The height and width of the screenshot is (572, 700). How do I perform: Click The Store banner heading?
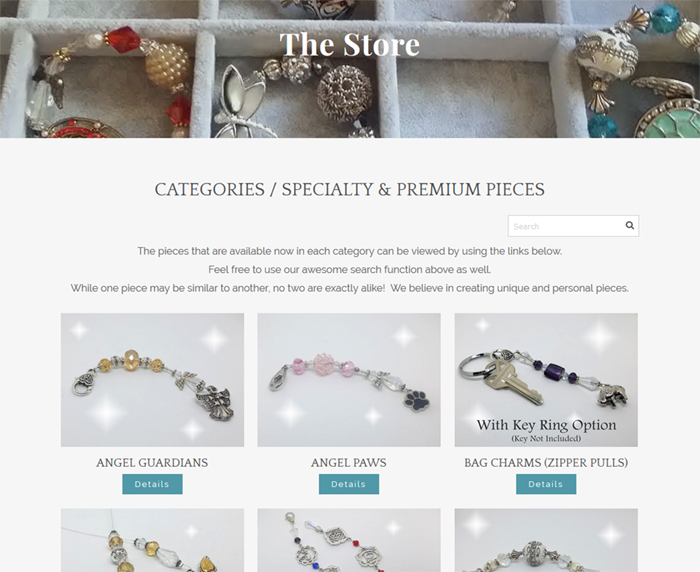click(350, 44)
